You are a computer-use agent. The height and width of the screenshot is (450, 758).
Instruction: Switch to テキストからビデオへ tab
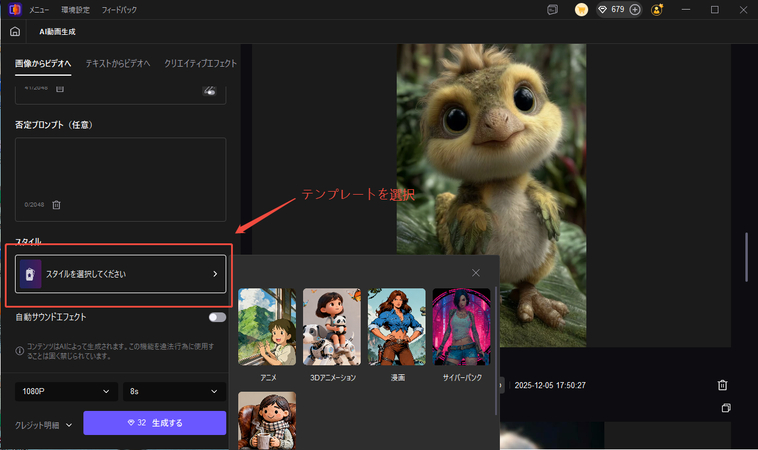click(118, 63)
